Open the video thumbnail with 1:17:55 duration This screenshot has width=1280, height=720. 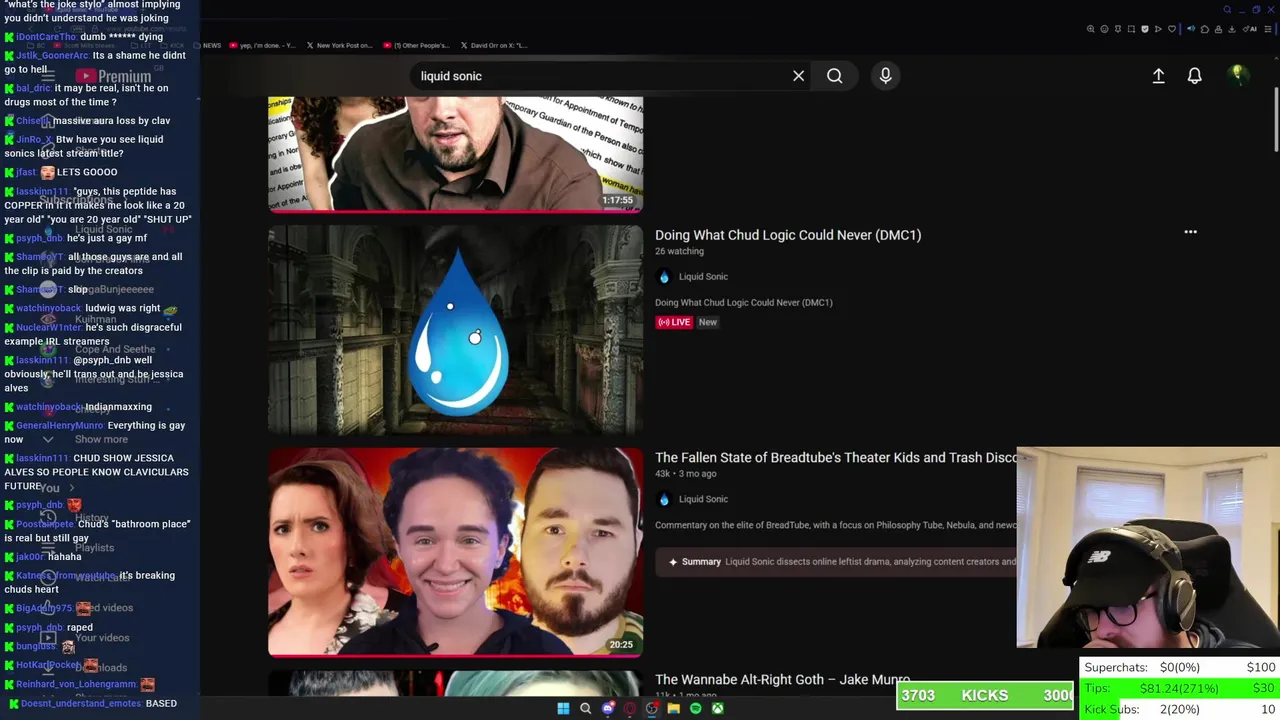455,155
